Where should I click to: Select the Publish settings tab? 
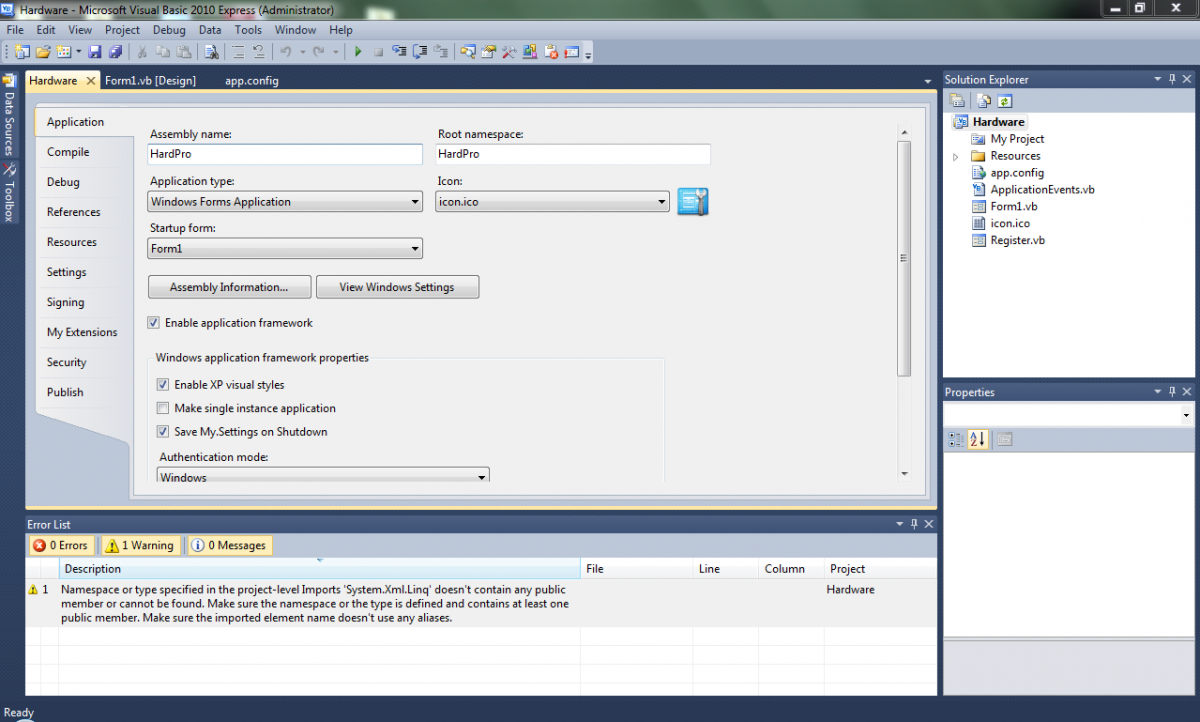tap(65, 392)
